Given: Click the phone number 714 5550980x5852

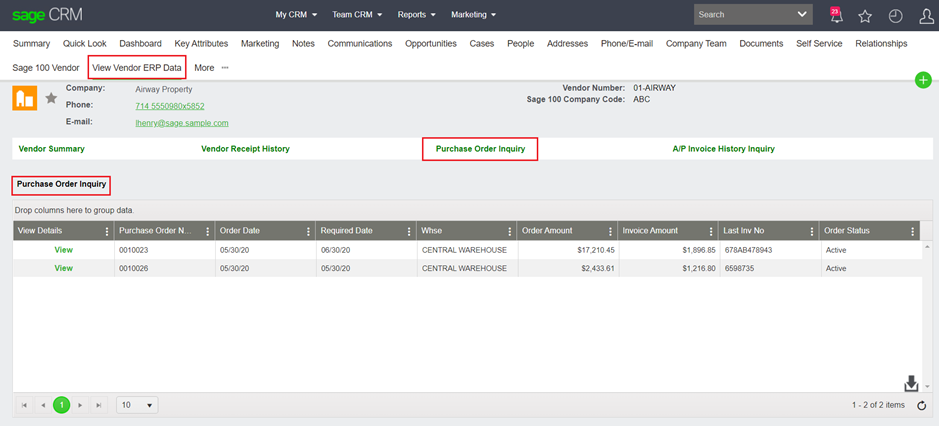Looking at the screenshot, I should 170,106.
